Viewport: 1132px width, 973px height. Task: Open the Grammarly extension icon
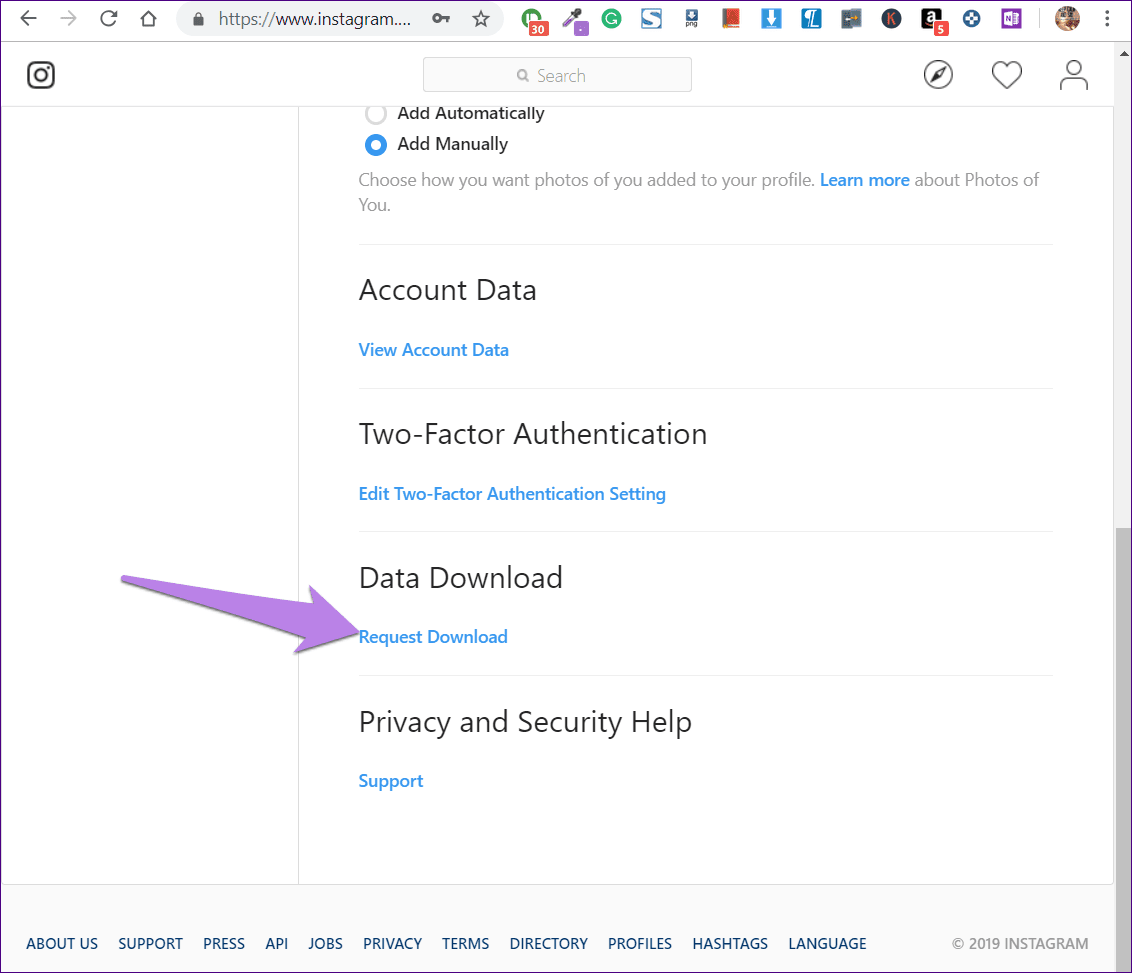(x=611, y=19)
